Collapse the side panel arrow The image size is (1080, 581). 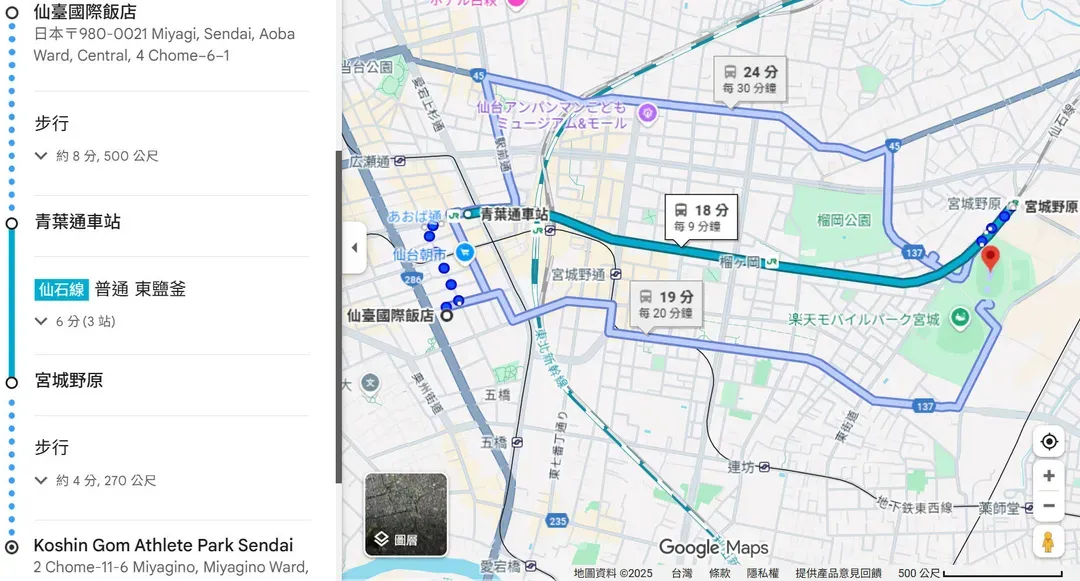[354, 248]
